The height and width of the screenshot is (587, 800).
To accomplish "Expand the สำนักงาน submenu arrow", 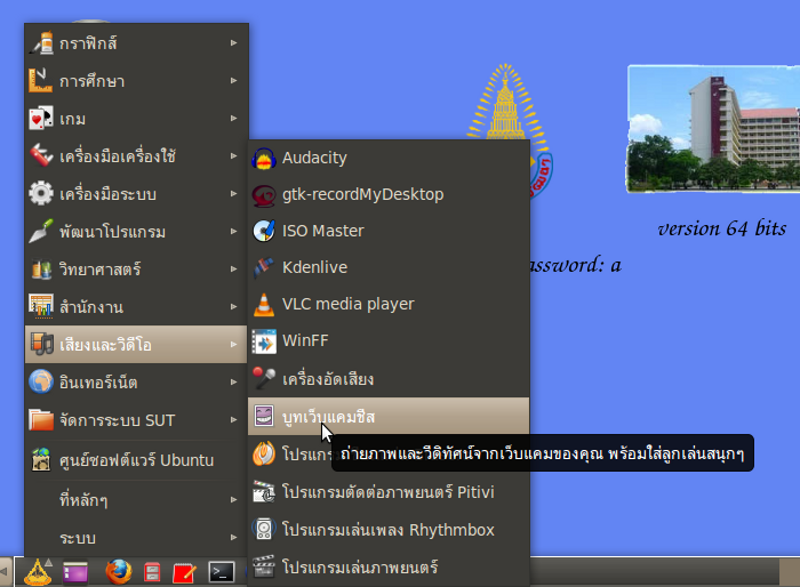I will click(x=234, y=307).
